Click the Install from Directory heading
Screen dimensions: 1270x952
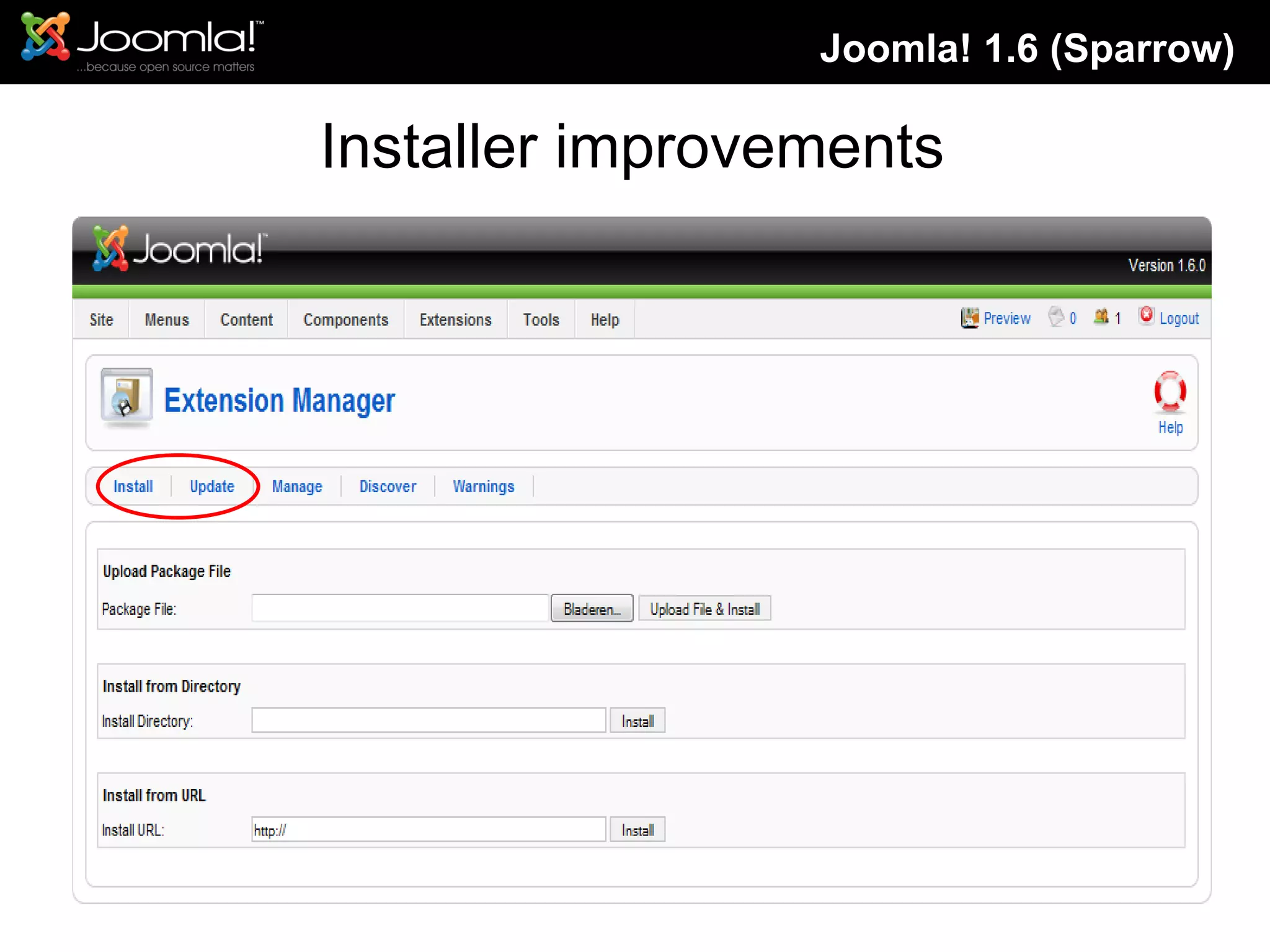[x=171, y=687]
